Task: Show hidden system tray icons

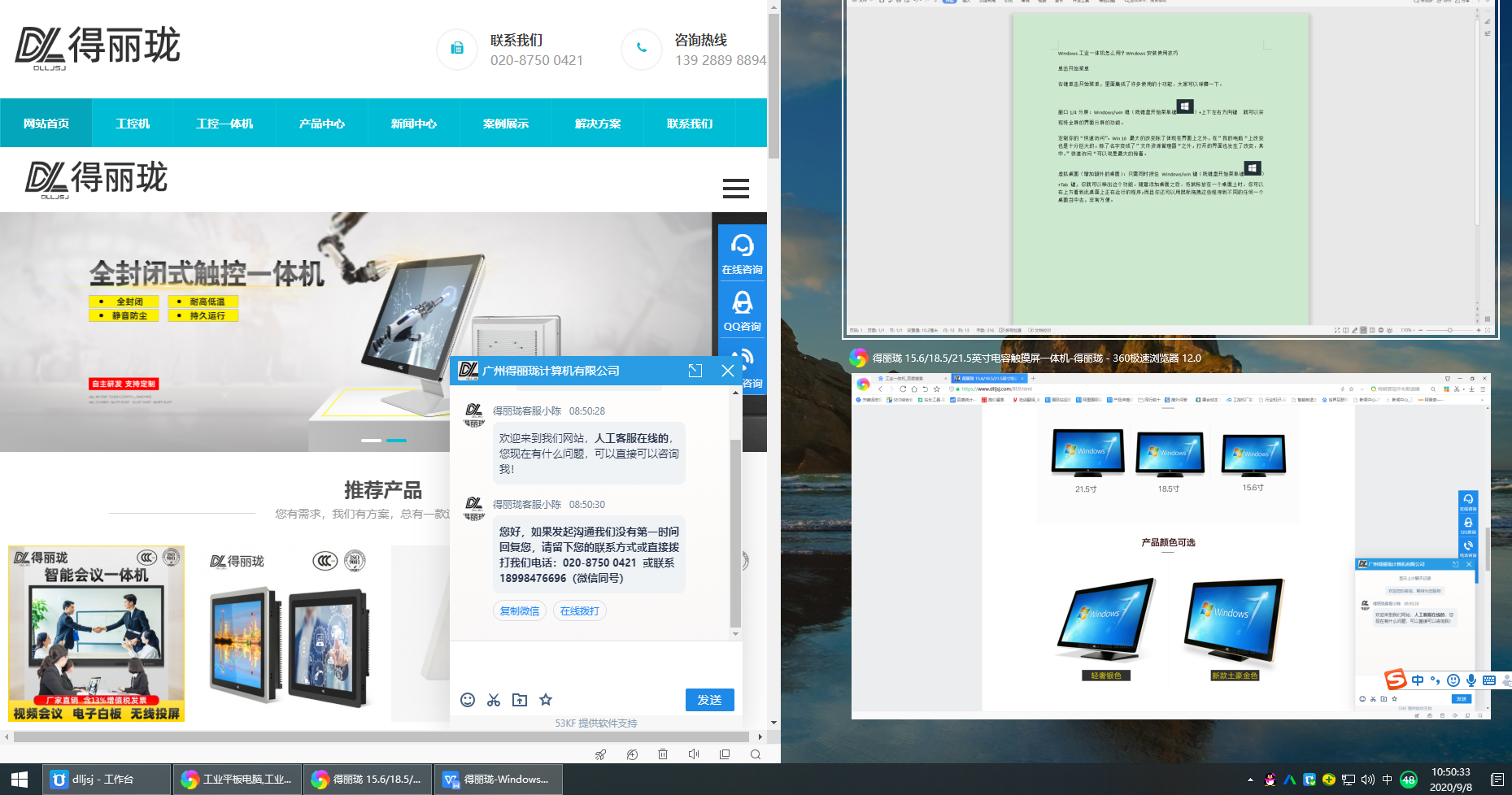Action: point(1250,780)
